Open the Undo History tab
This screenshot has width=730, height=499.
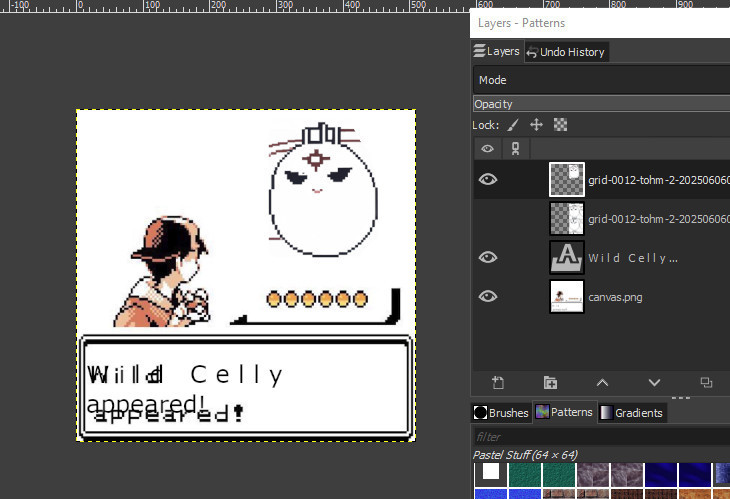click(566, 52)
